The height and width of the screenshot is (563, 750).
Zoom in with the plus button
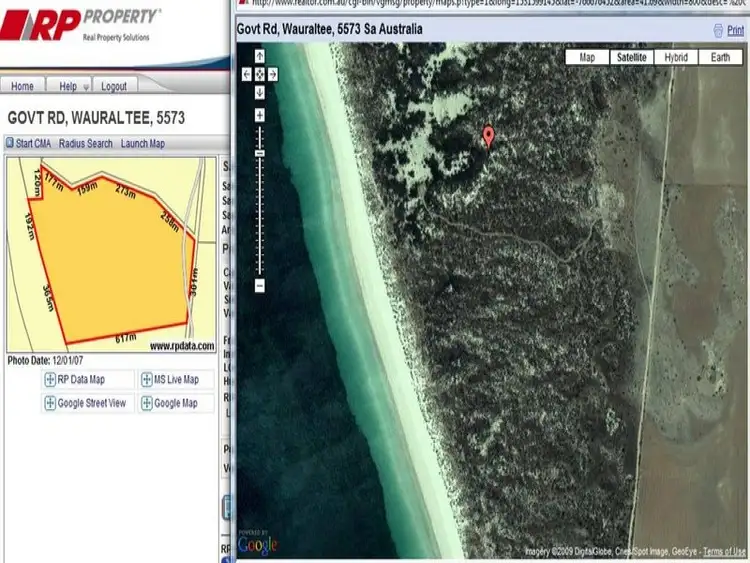(260, 115)
